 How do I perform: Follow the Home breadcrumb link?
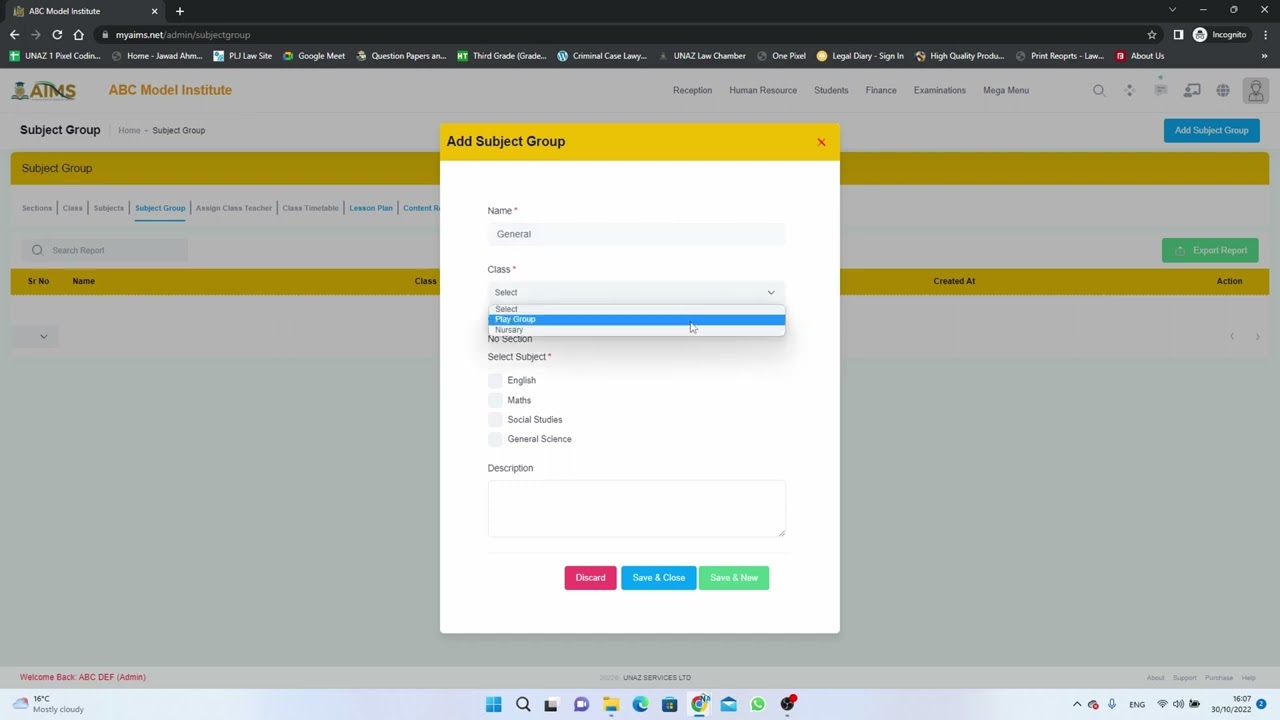pos(129,130)
